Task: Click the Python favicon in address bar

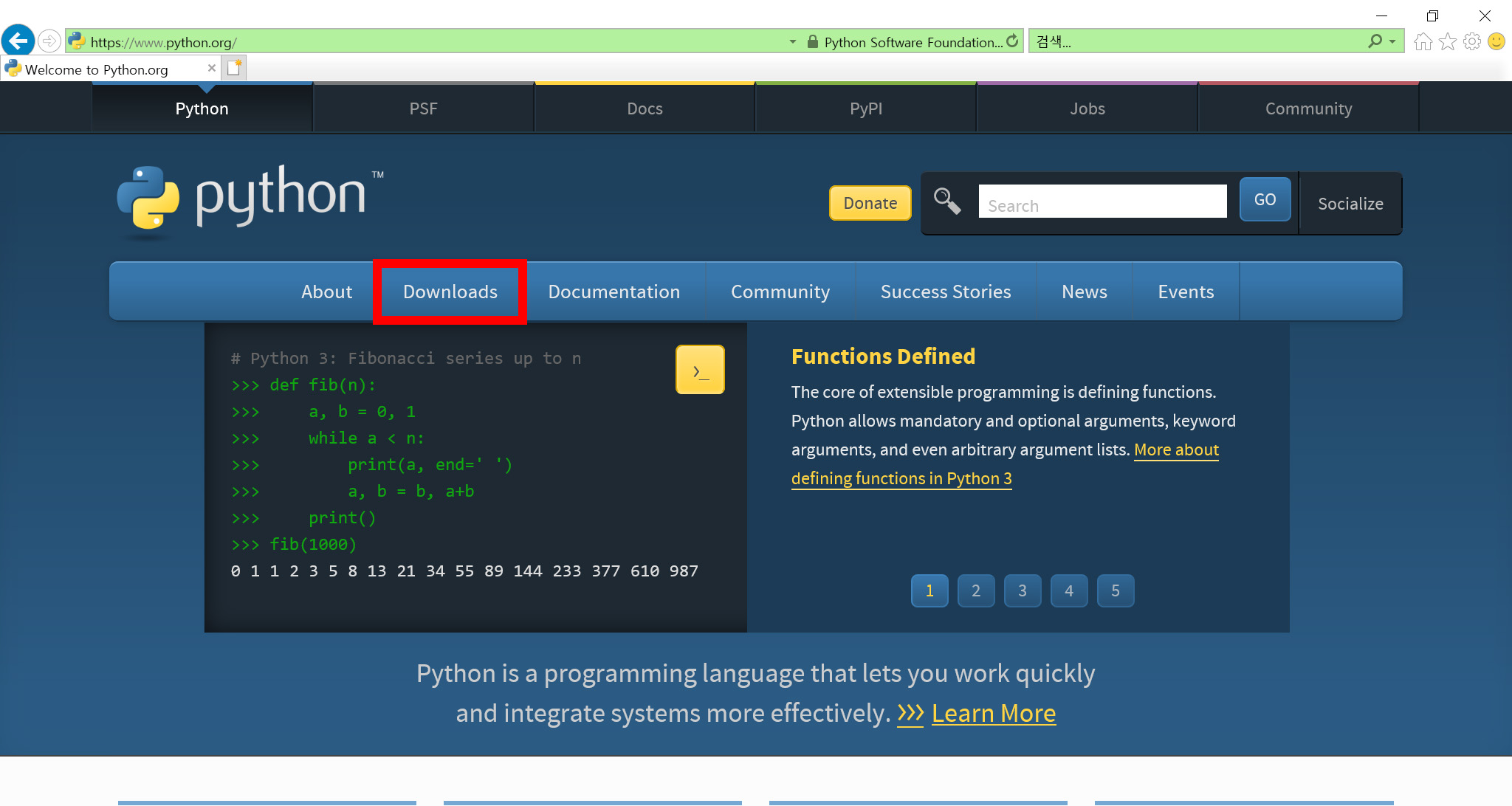Action: coord(77,42)
